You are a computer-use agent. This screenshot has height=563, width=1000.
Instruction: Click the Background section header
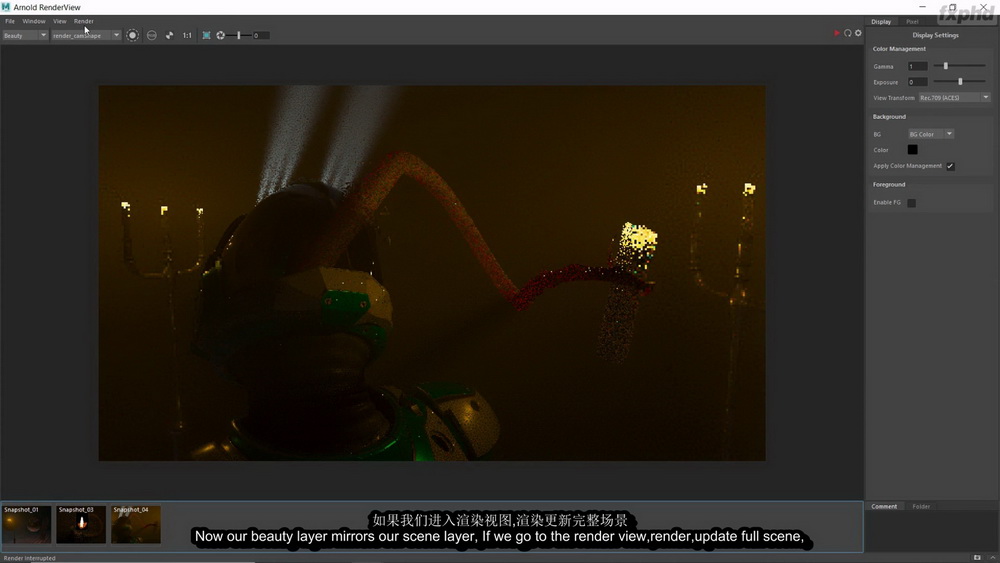tap(889, 117)
